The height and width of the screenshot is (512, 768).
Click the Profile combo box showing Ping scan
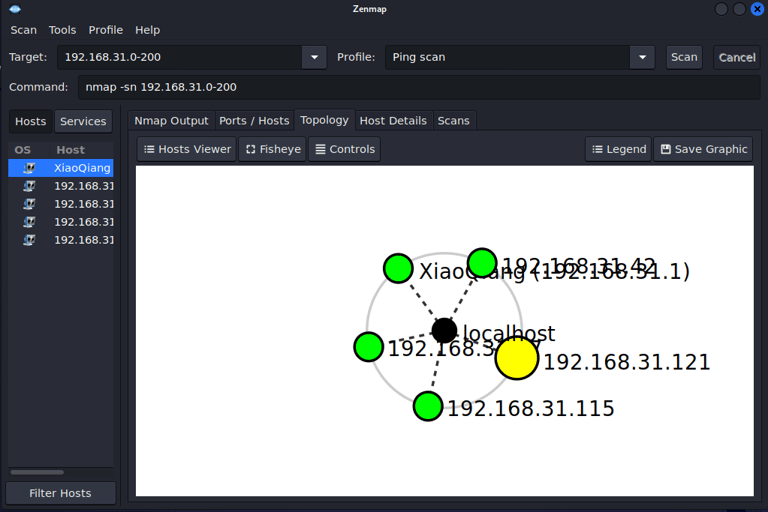[507, 57]
